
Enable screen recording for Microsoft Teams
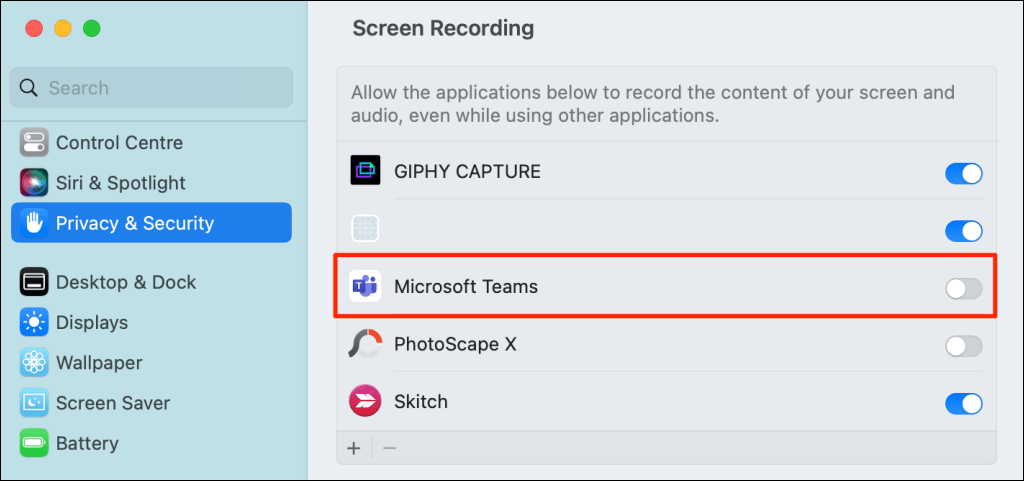tap(963, 289)
